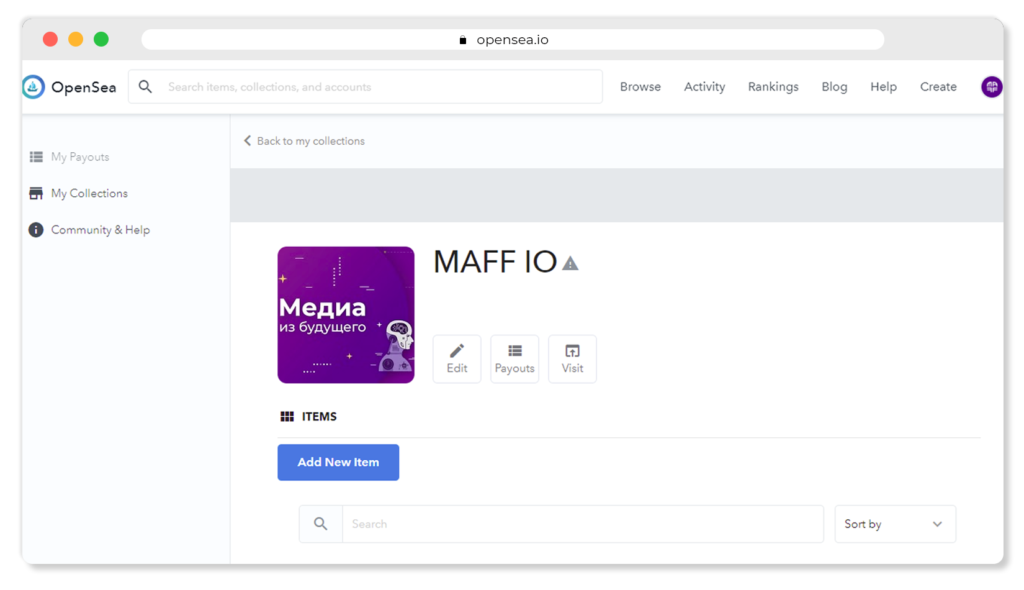Open the Rankings menu item
This screenshot has height=590, width=1024.
click(773, 87)
